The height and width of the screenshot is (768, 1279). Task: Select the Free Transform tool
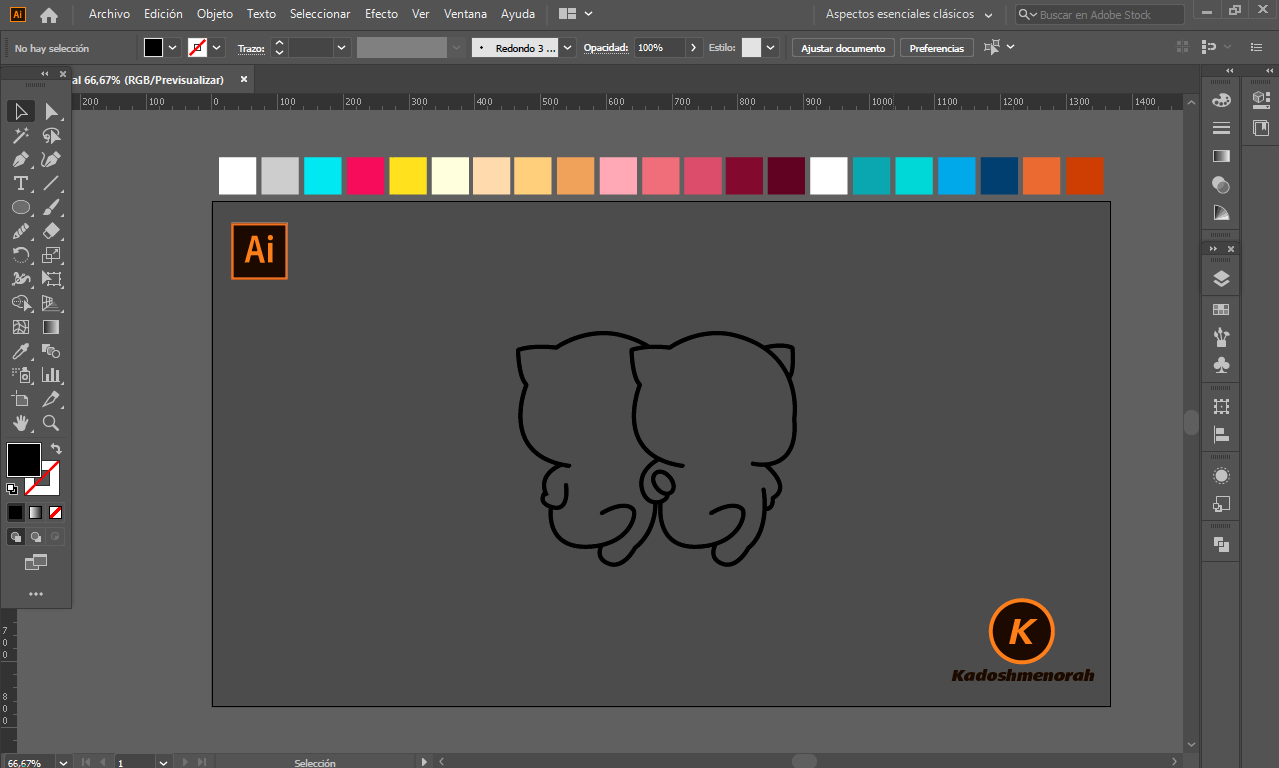(51, 279)
